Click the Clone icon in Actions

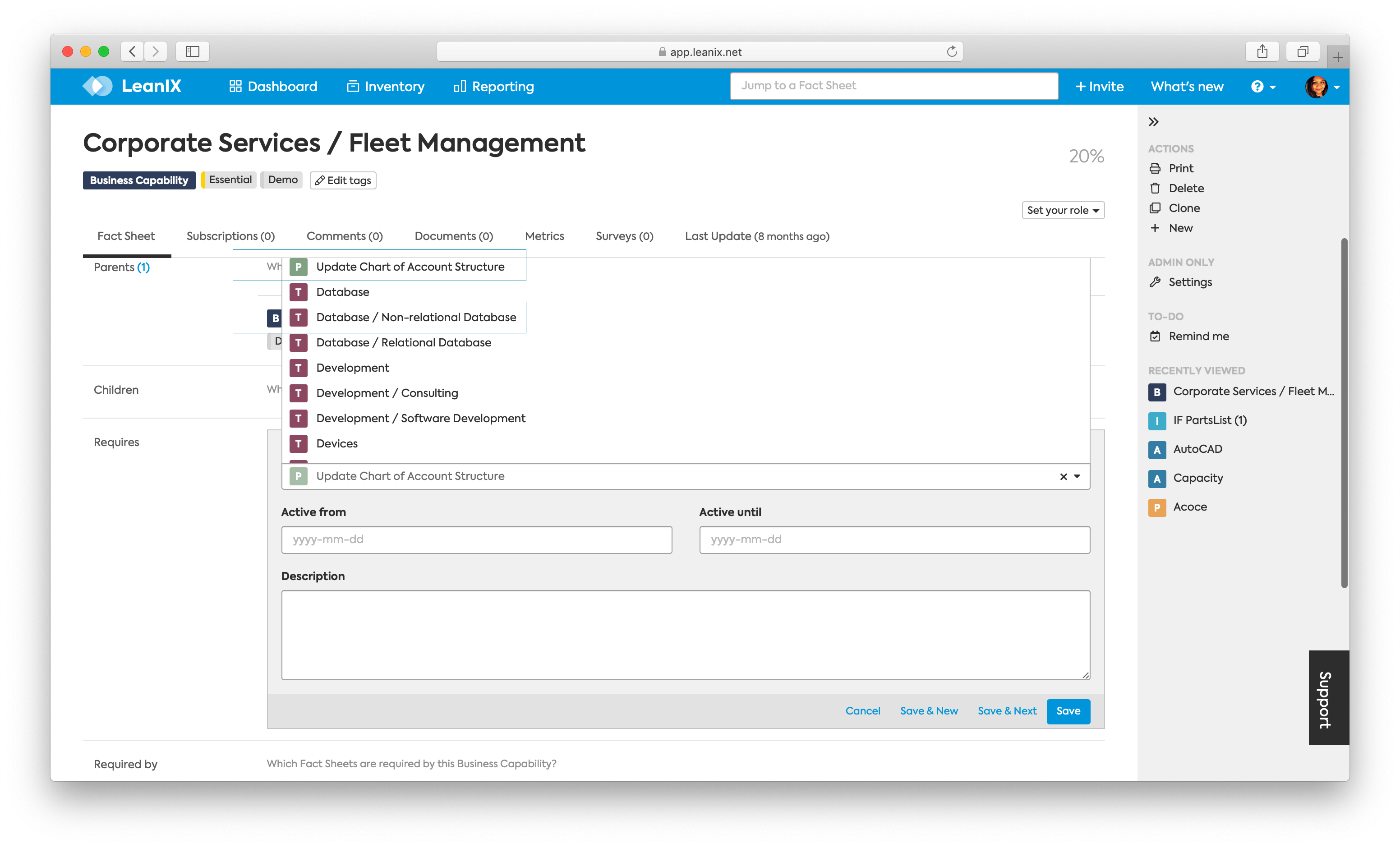[1155, 208]
